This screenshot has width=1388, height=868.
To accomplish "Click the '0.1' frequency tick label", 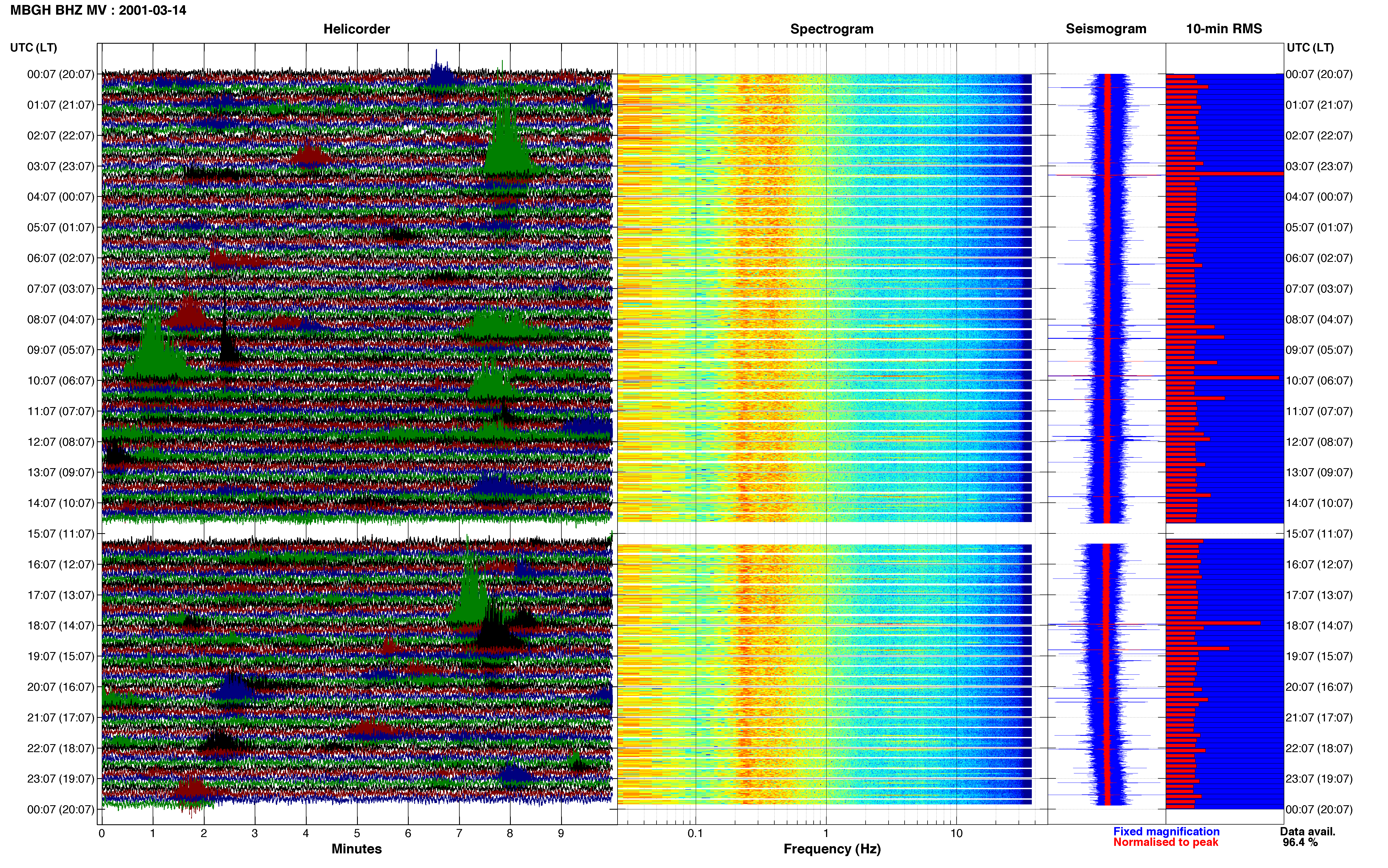I will (695, 833).
